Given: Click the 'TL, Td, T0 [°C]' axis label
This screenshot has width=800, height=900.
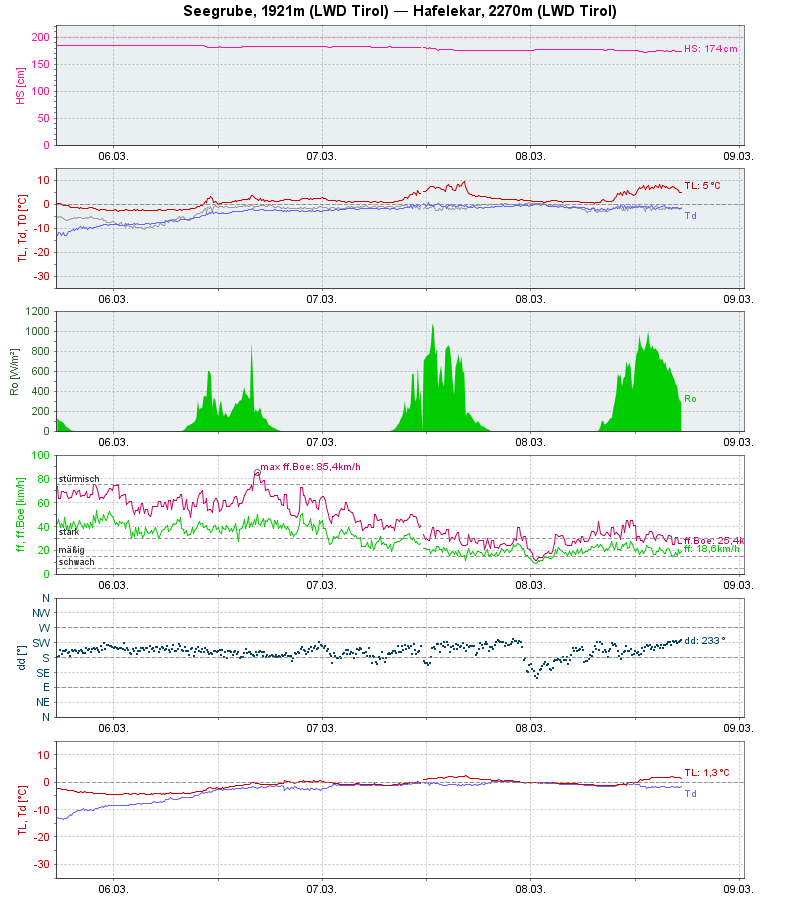Looking at the screenshot, I should [x=22, y=228].
